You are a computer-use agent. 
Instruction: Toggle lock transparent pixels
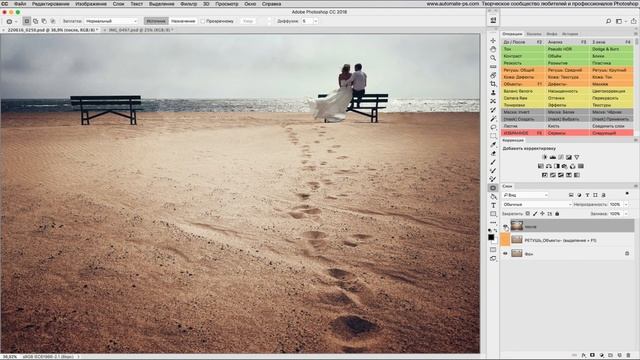click(527, 213)
